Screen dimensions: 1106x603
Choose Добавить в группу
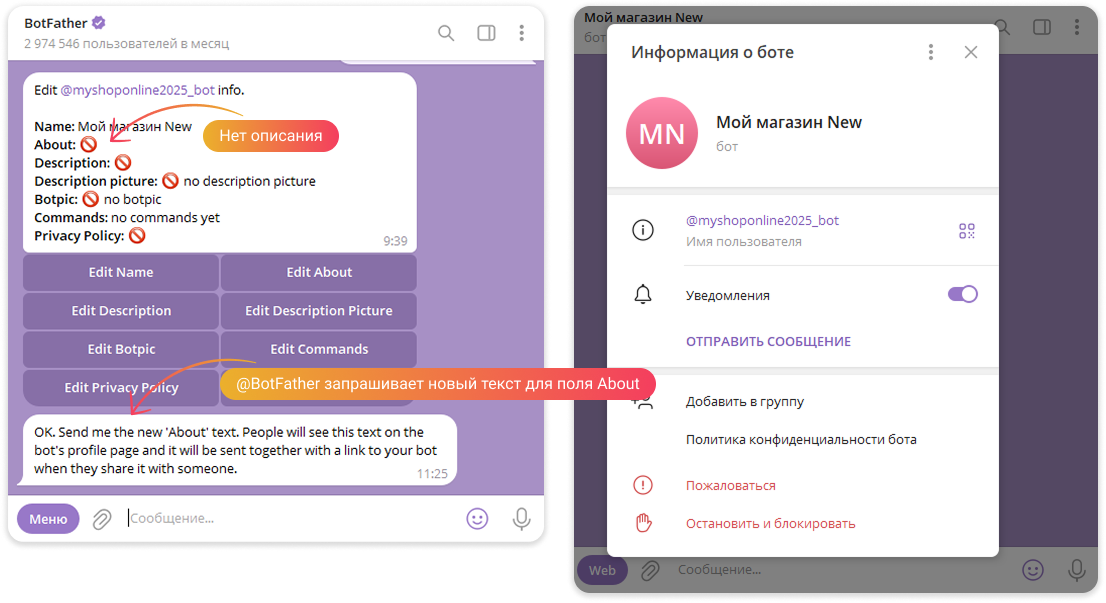tap(745, 402)
